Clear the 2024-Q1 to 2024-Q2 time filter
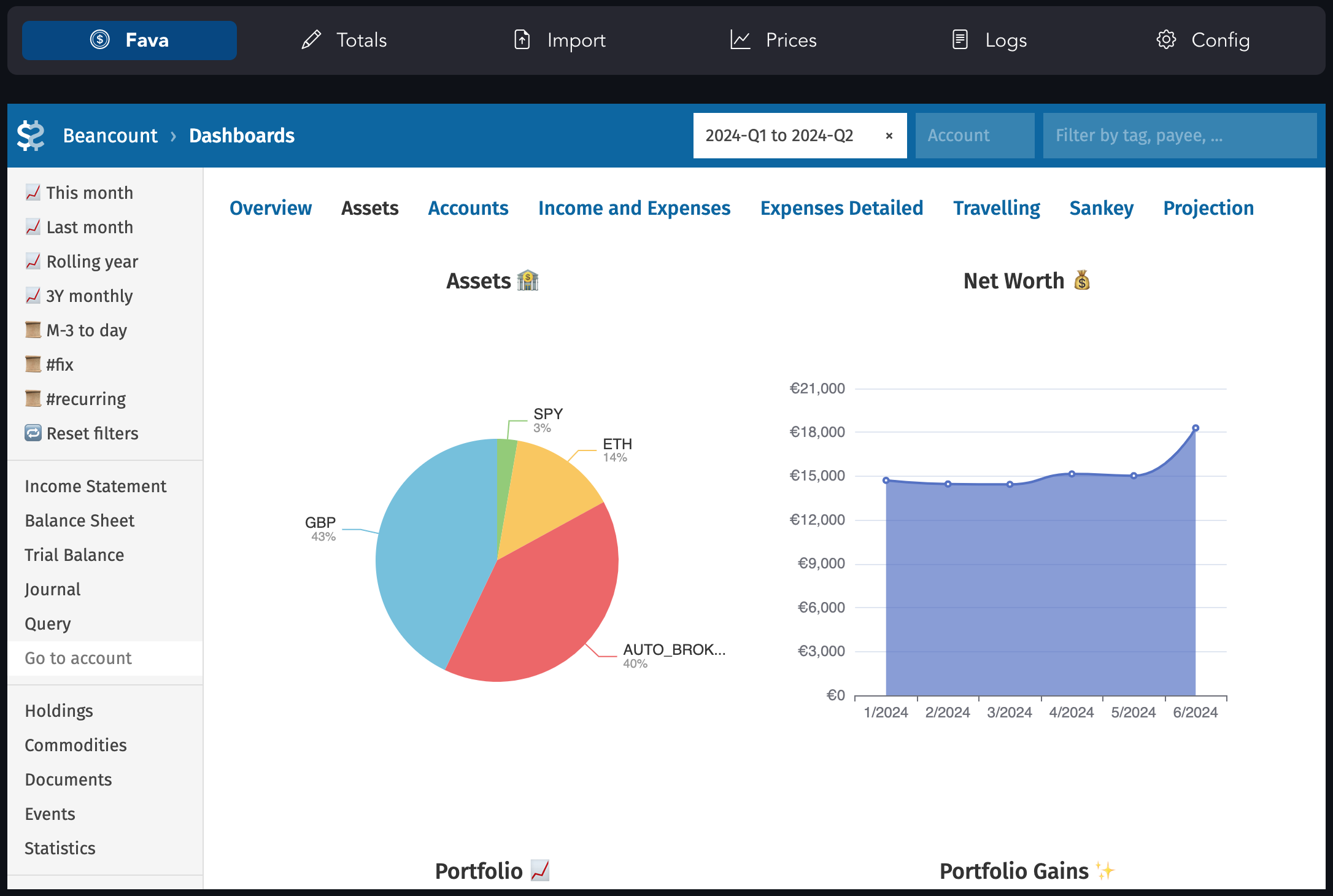1333x896 pixels. pos(889,136)
